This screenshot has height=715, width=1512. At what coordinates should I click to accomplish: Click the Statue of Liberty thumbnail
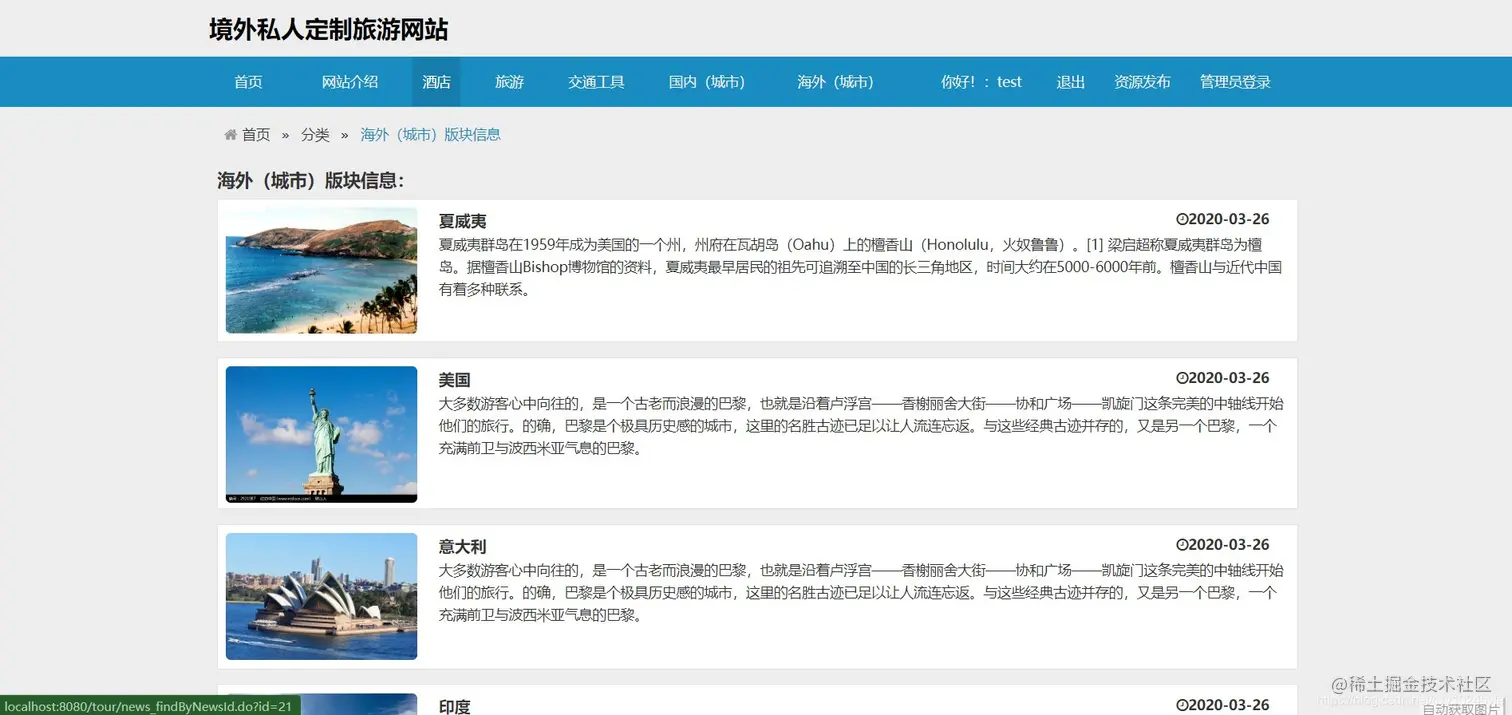321,434
